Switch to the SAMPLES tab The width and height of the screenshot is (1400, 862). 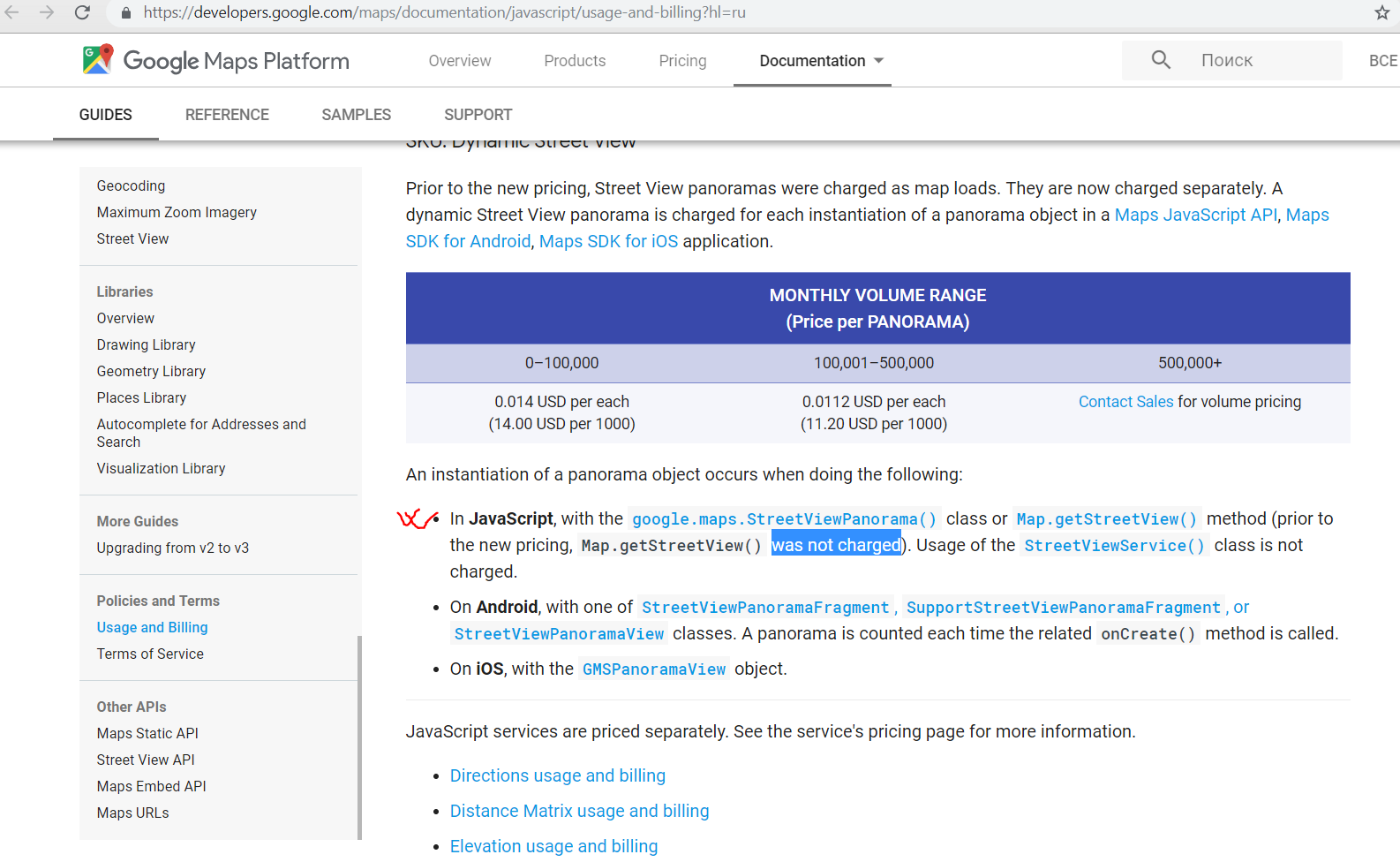point(356,115)
